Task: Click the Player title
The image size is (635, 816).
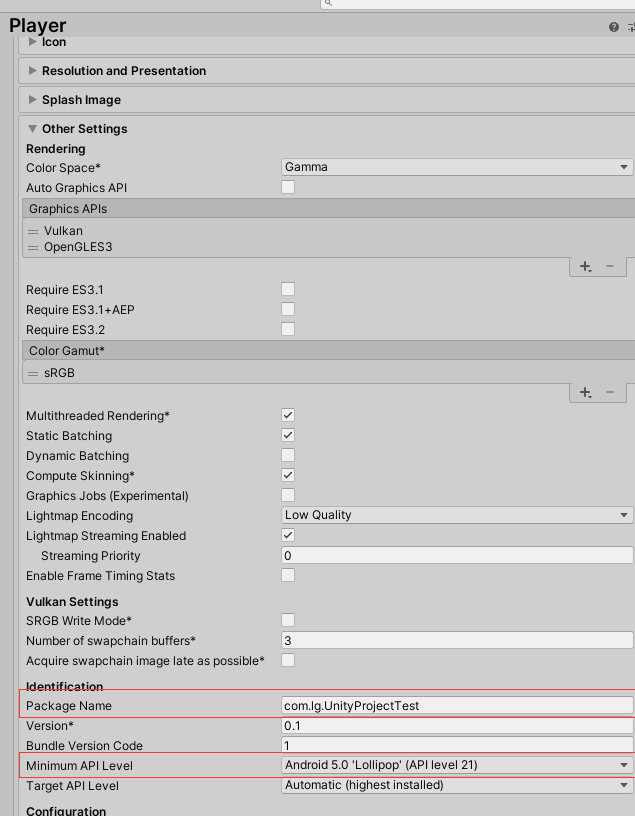Action: click(37, 26)
